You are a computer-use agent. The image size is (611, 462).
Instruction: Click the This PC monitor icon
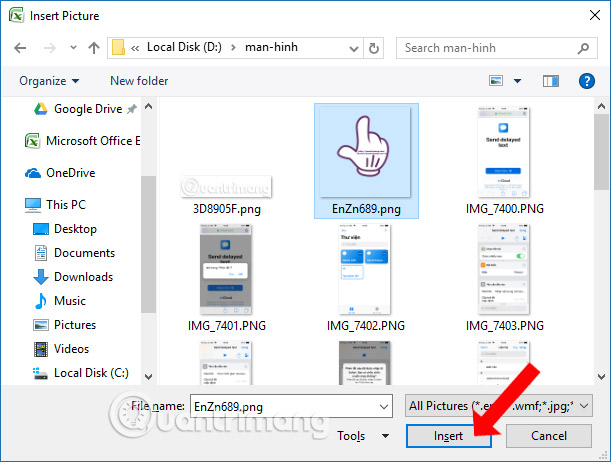coord(33,205)
